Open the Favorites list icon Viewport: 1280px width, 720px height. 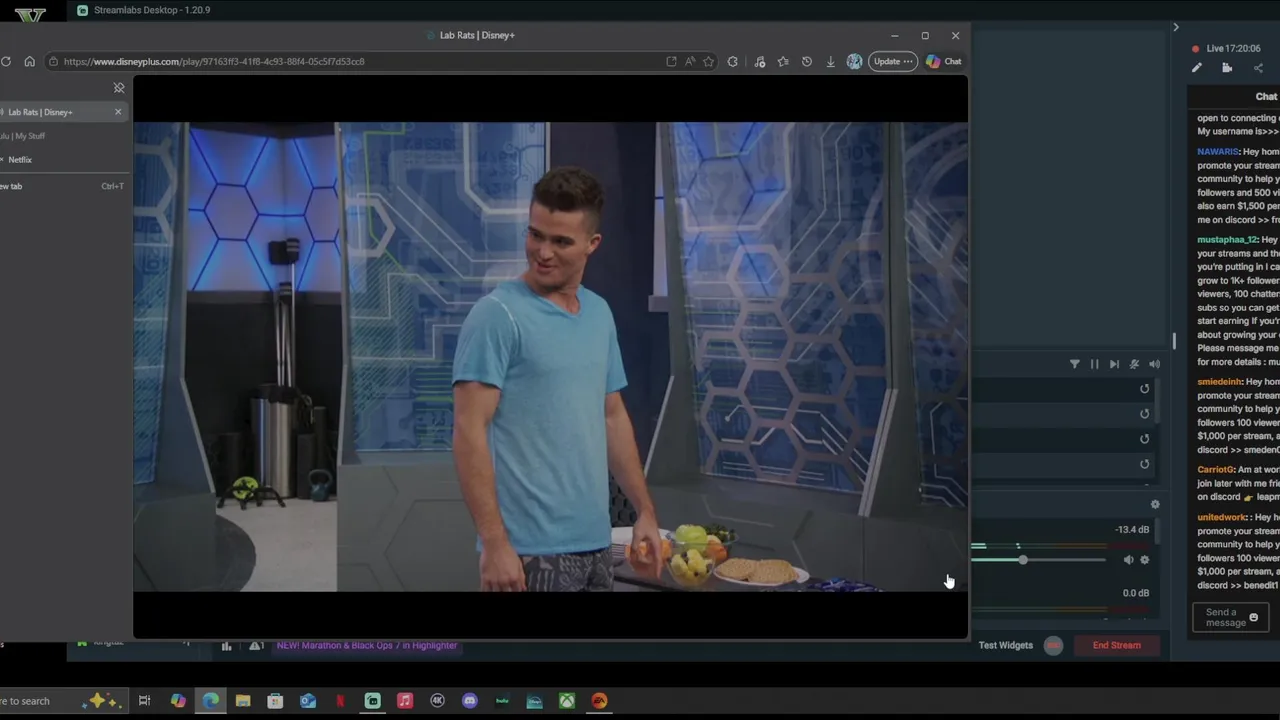[x=783, y=61]
